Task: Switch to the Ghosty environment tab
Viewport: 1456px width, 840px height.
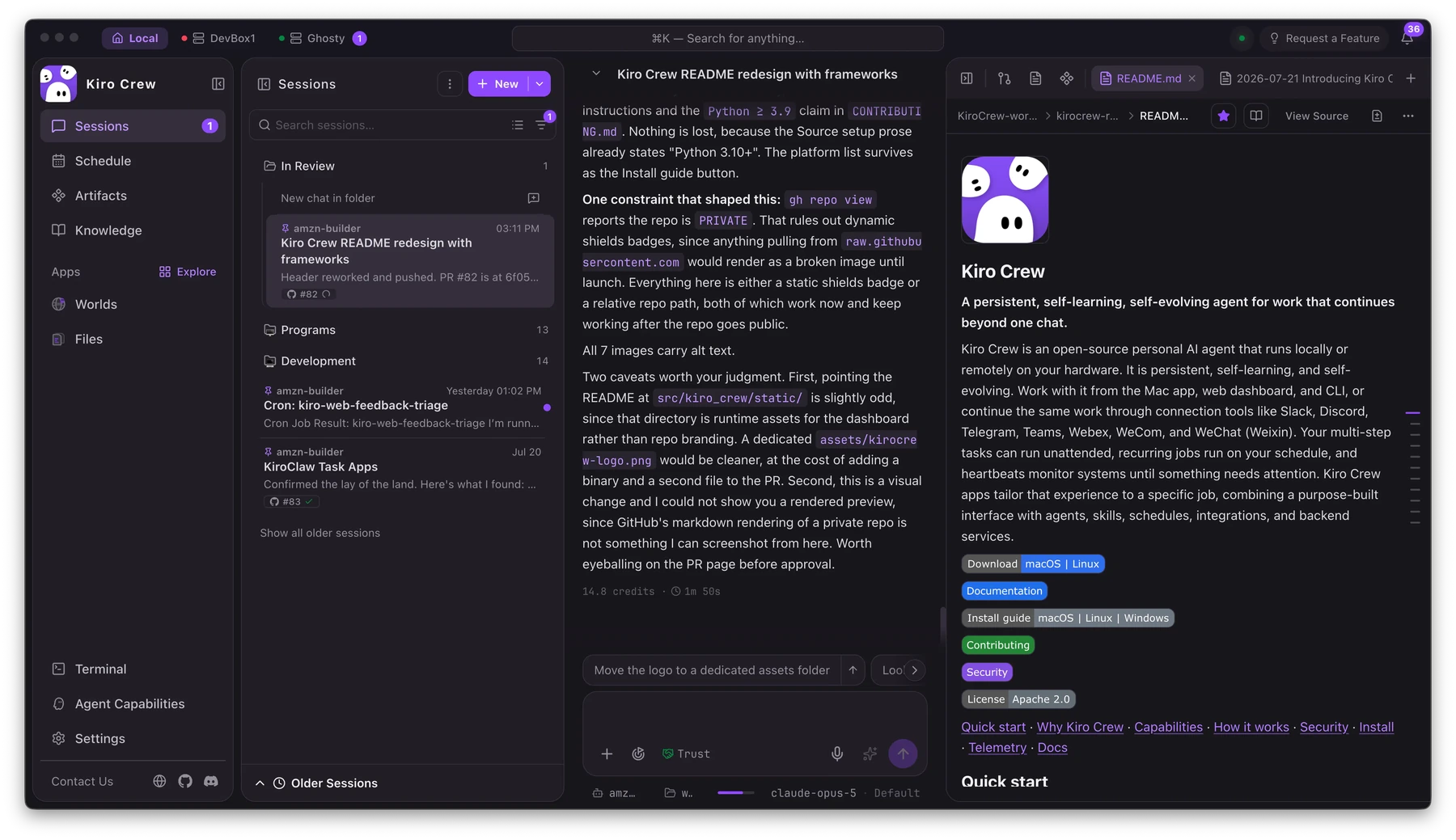Action: click(x=322, y=38)
